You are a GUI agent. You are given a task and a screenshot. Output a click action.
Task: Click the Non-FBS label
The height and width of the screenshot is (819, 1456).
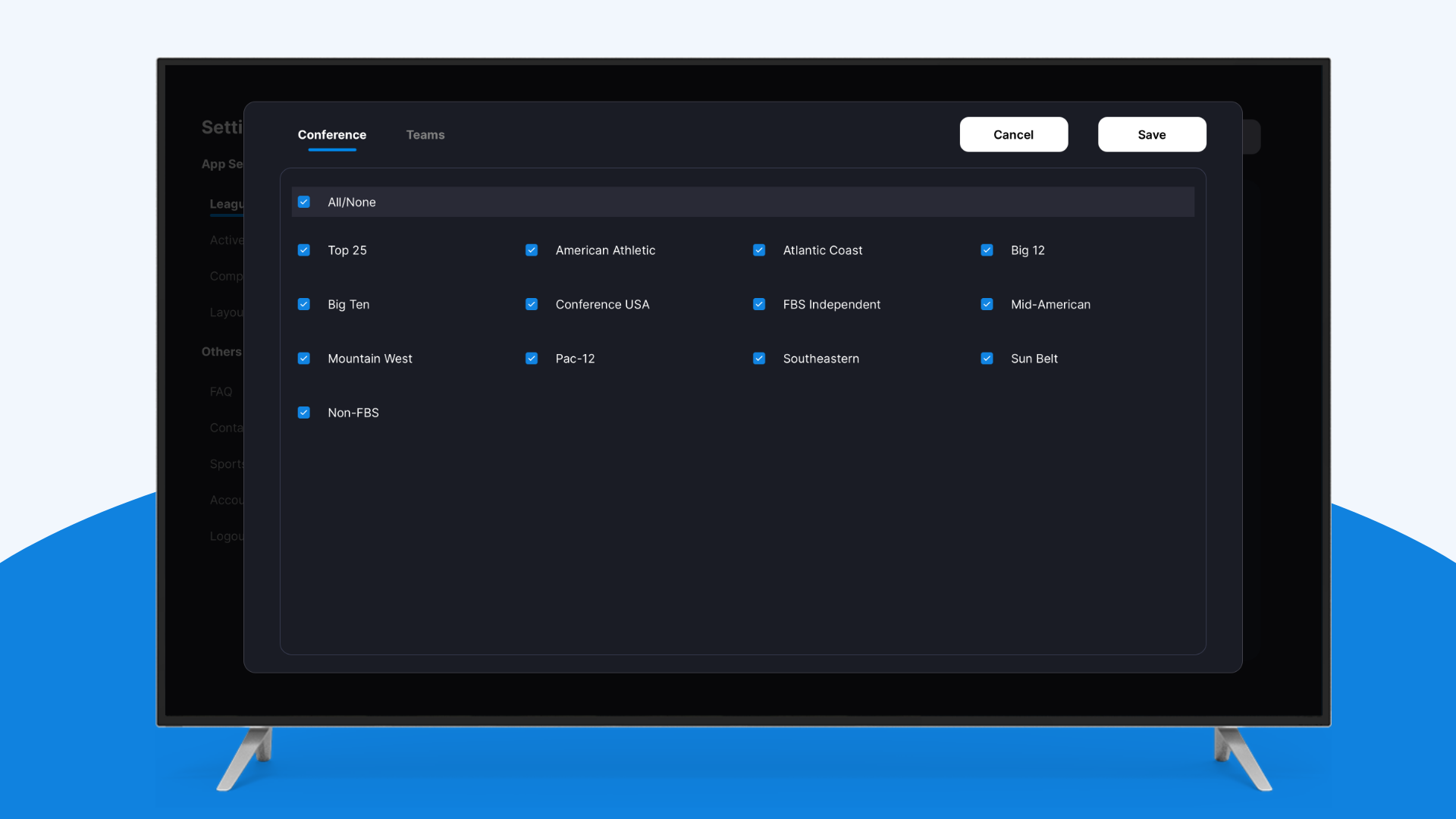click(x=353, y=413)
